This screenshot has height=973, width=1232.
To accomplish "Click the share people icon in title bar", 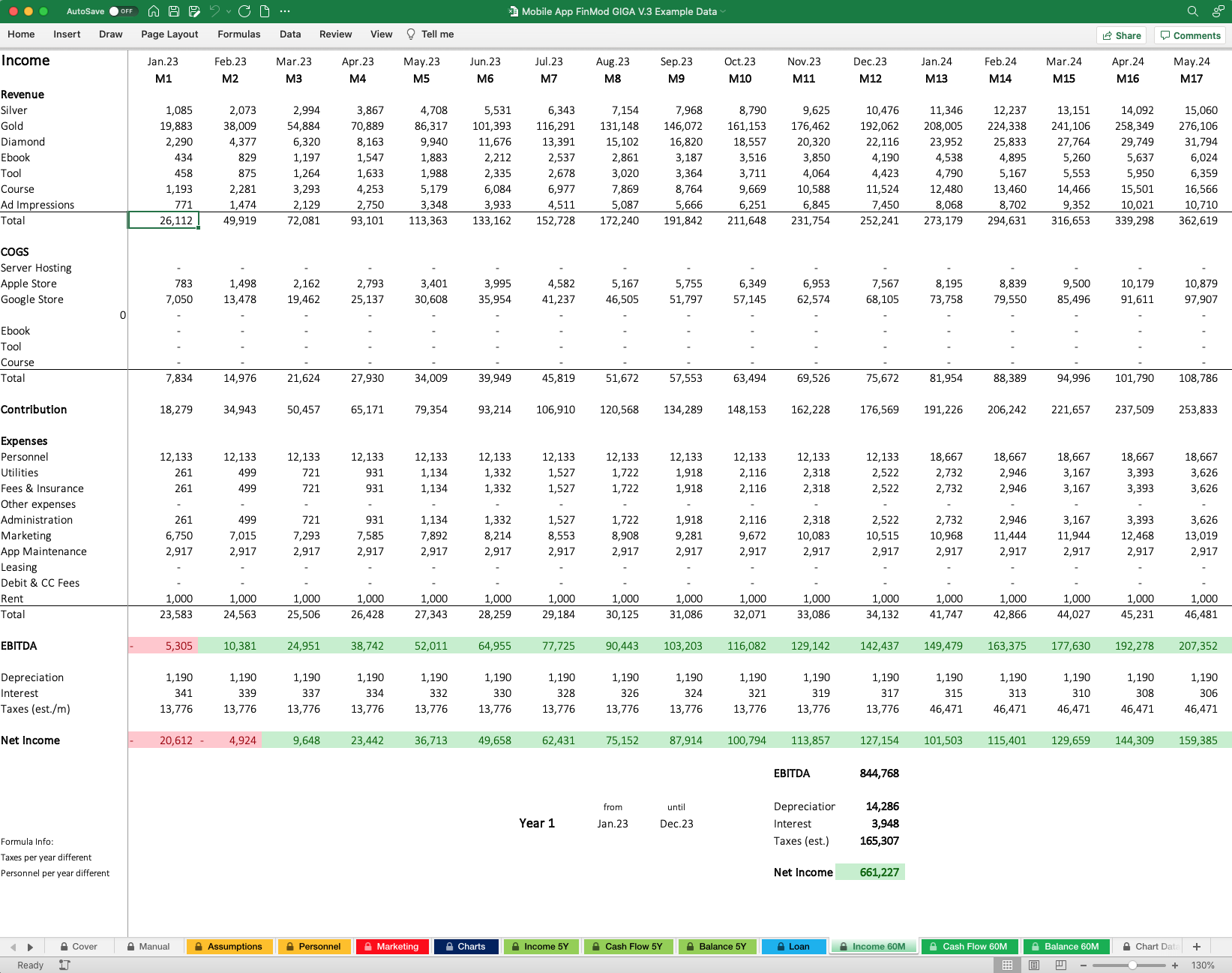I will 1219,11.
